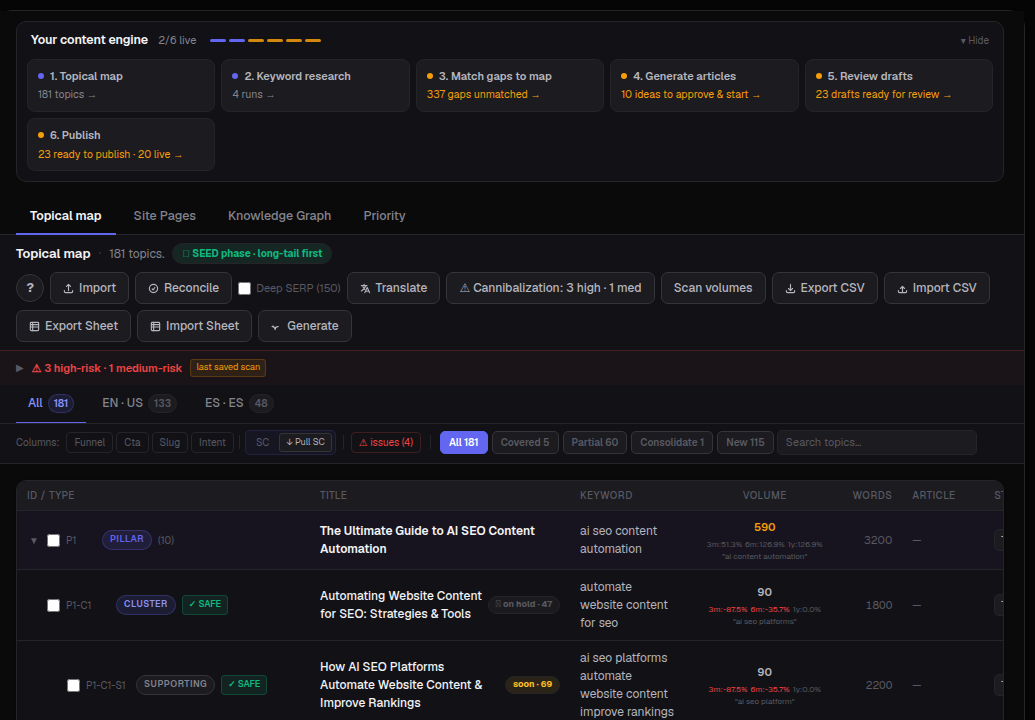Filter topics by Partial 60
Viewport: 1035px width, 720px height.
click(x=595, y=442)
